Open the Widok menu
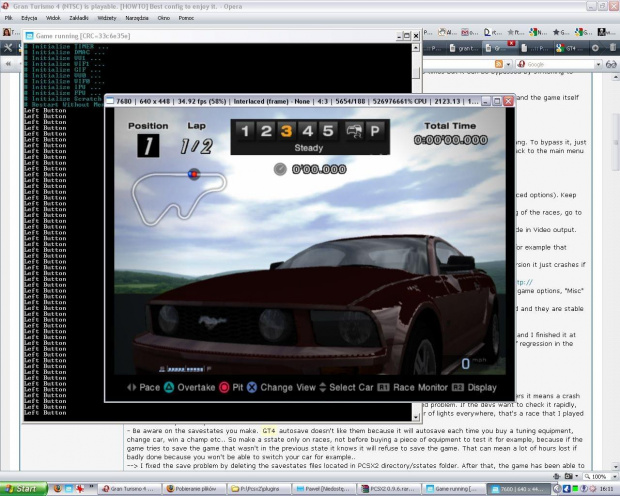The image size is (620, 496). [53, 18]
